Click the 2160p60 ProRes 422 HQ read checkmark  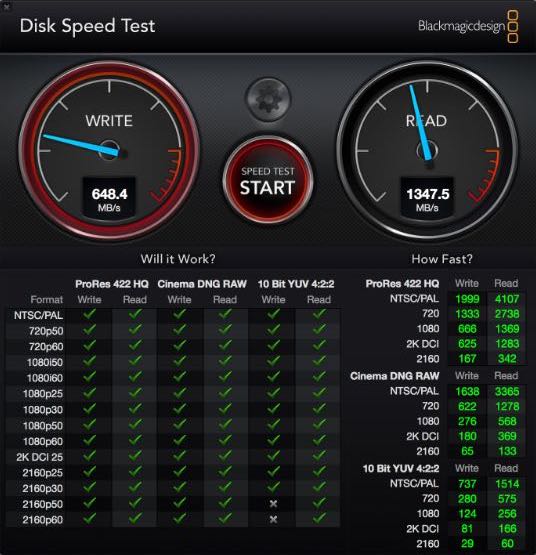pos(135,519)
